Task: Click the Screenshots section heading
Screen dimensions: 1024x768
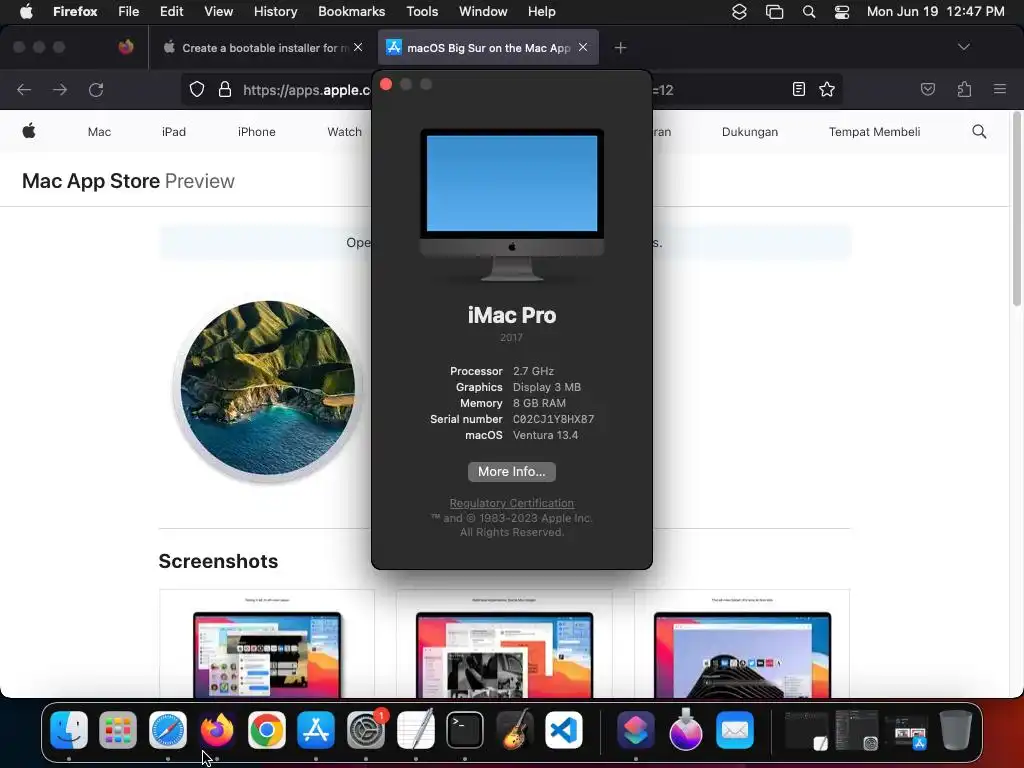Action: point(218,561)
